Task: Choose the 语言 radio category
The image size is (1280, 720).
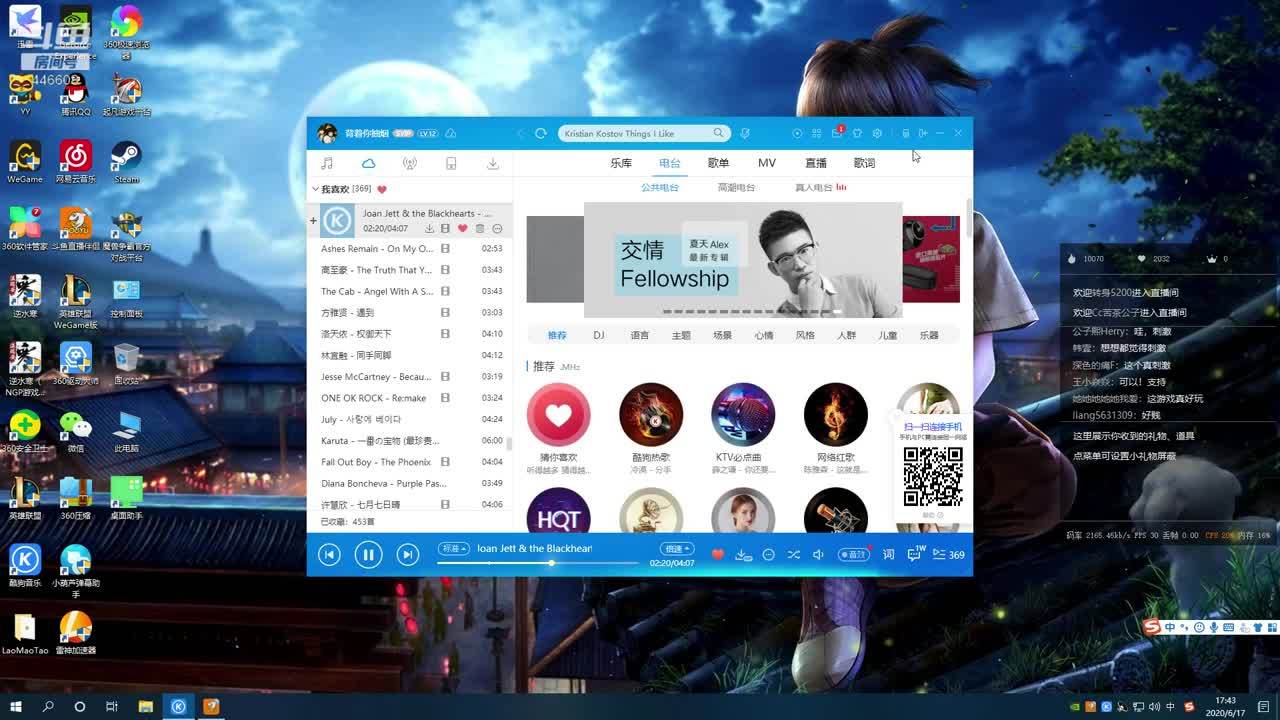Action: (640, 335)
